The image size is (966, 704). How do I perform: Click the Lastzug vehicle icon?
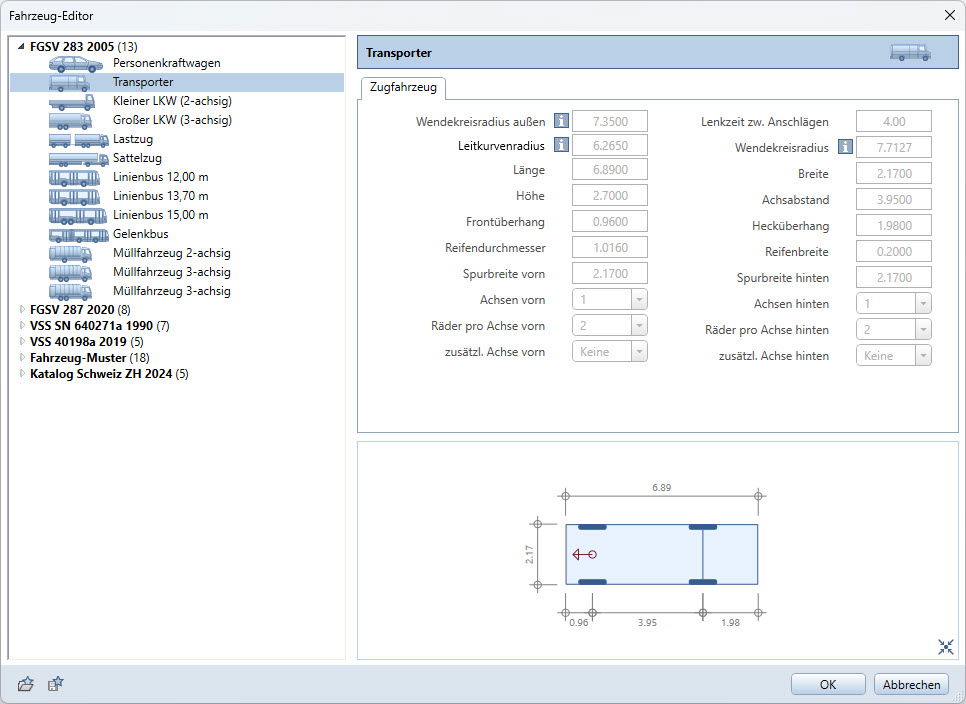79,140
